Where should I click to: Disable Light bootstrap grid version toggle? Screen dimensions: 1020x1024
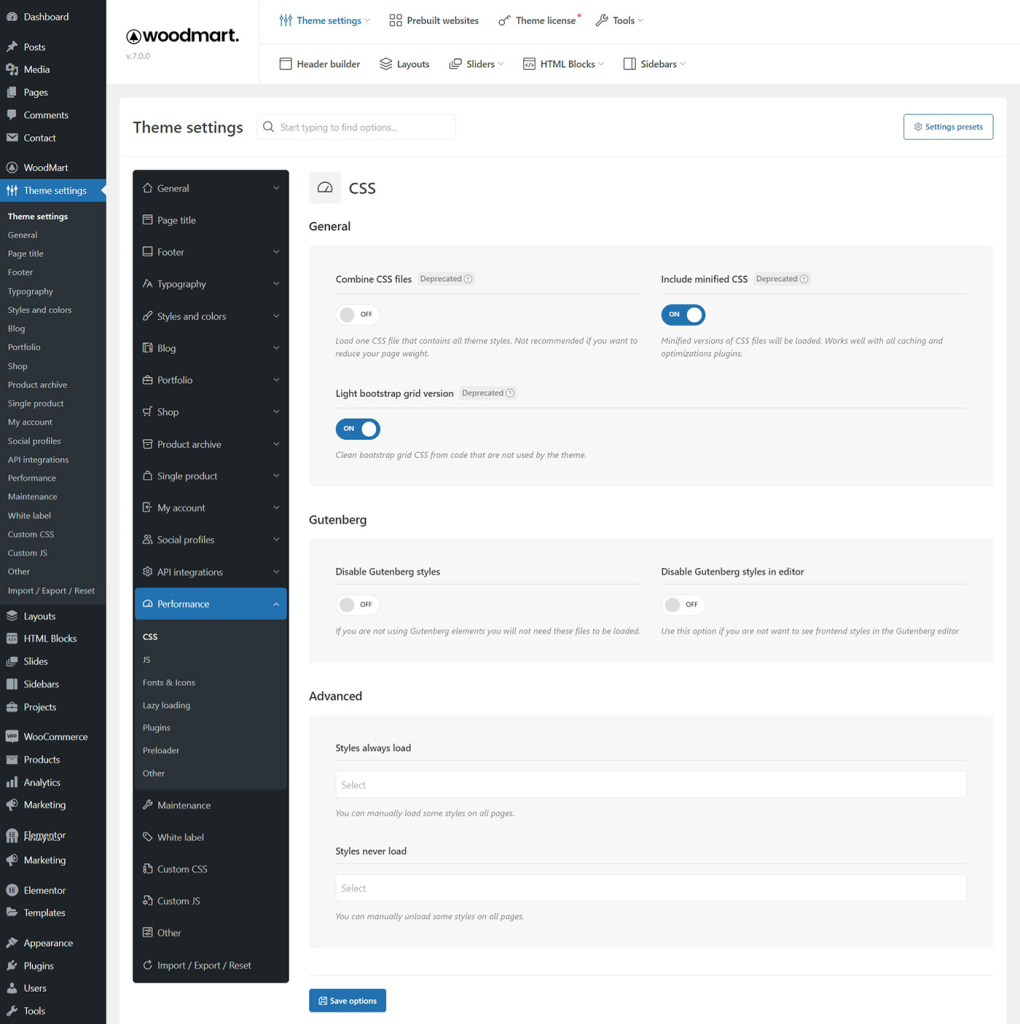point(358,429)
